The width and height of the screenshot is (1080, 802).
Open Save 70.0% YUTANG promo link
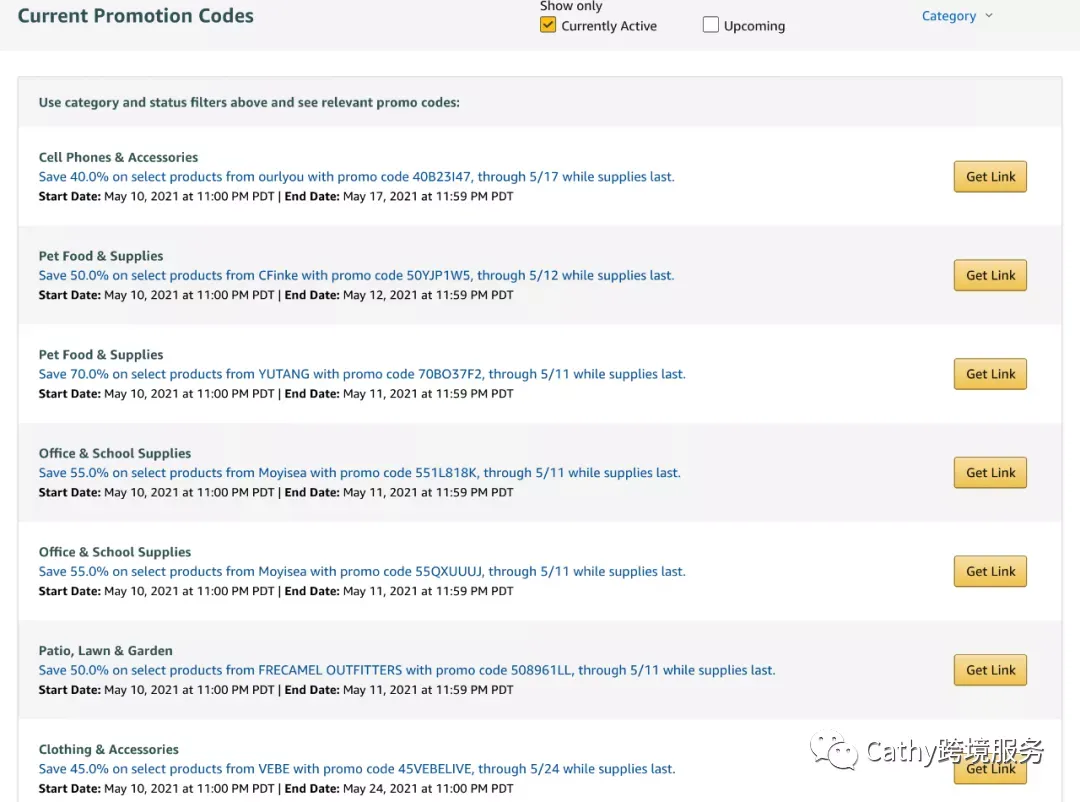point(362,373)
